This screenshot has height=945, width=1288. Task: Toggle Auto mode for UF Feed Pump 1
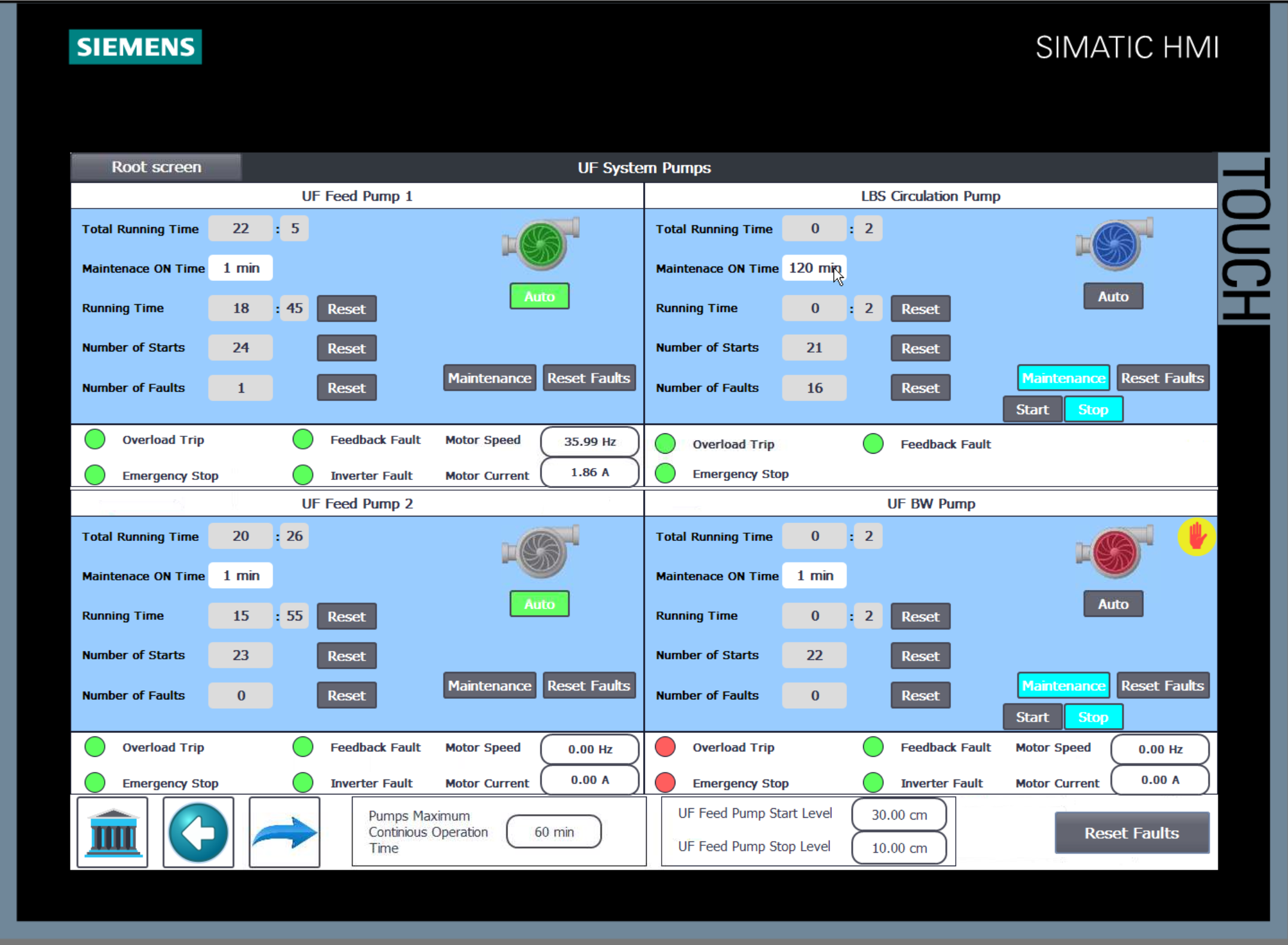539,296
